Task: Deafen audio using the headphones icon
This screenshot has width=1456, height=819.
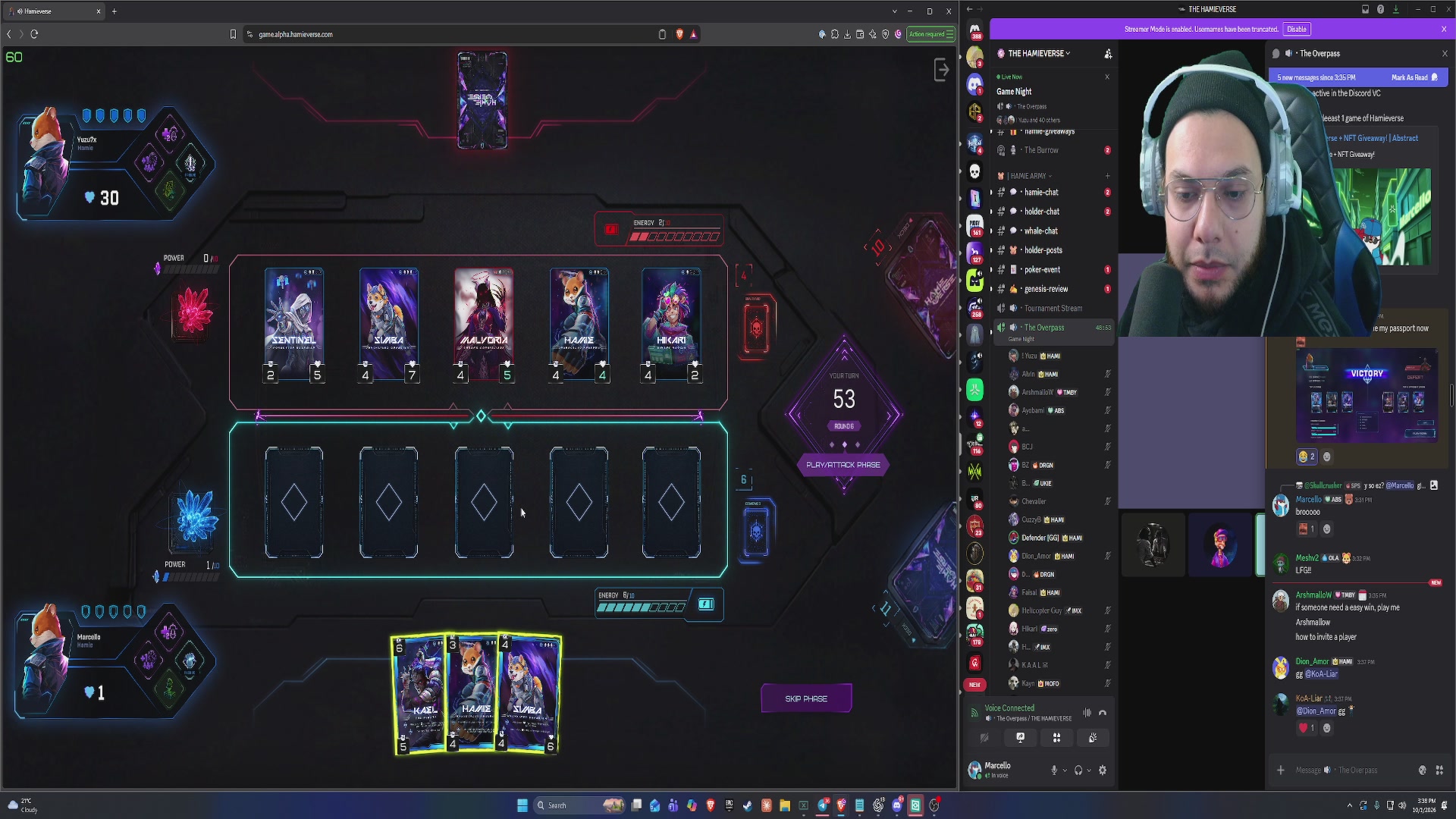Action: pos(1078,770)
